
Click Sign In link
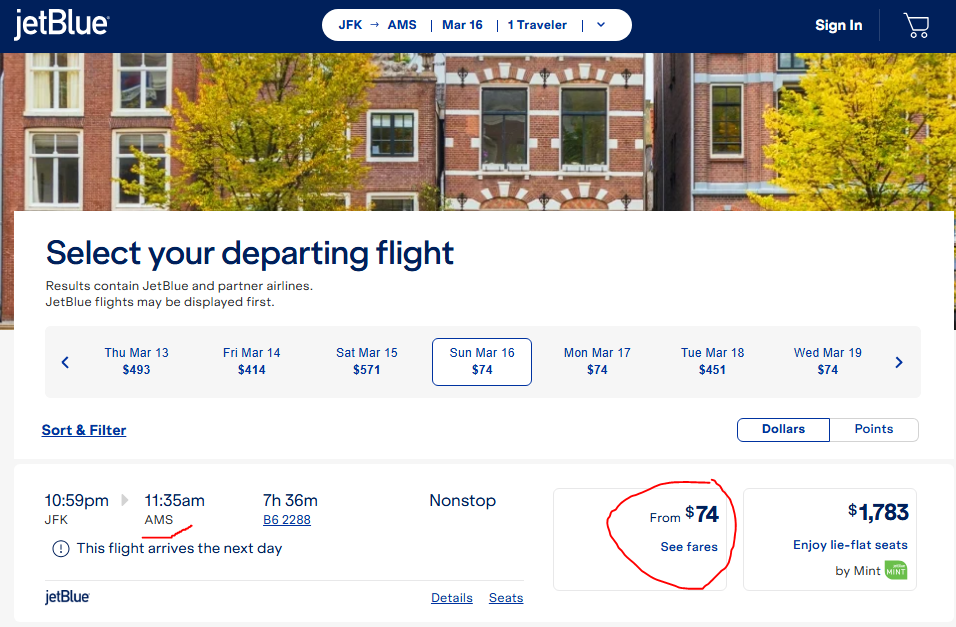pos(838,25)
